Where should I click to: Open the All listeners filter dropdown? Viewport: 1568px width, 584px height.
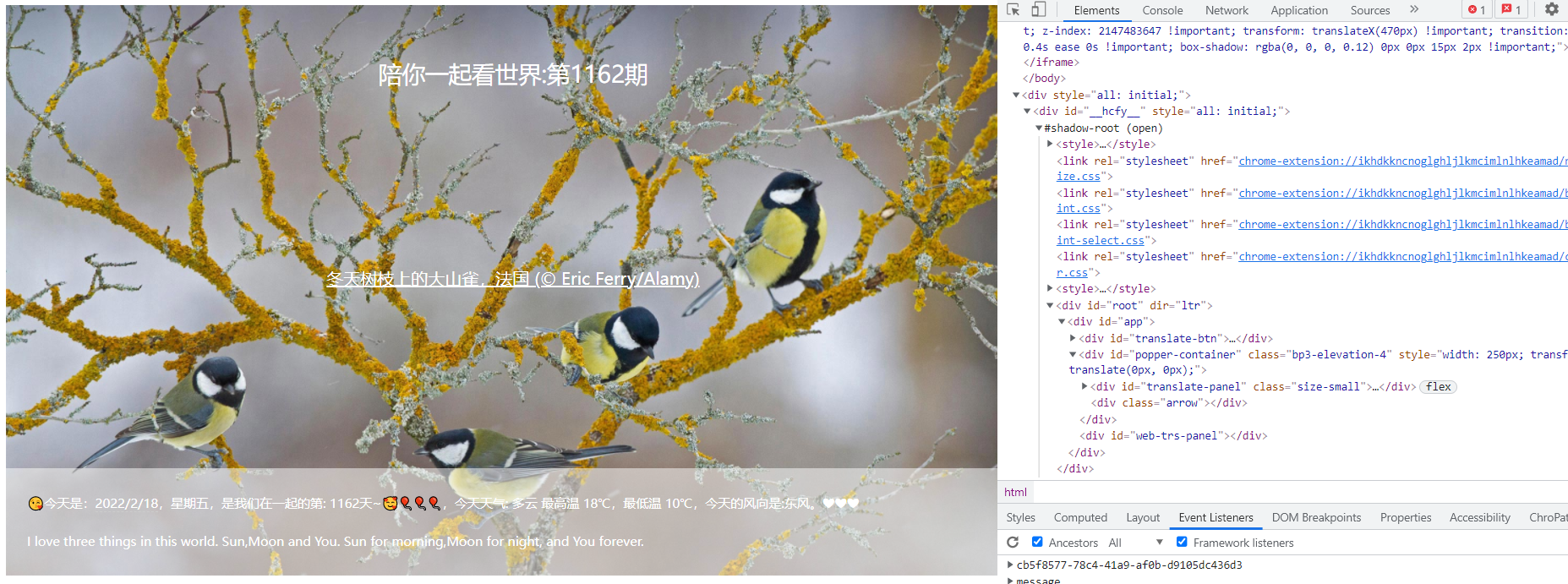pyautogui.click(x=1136, y=543)
